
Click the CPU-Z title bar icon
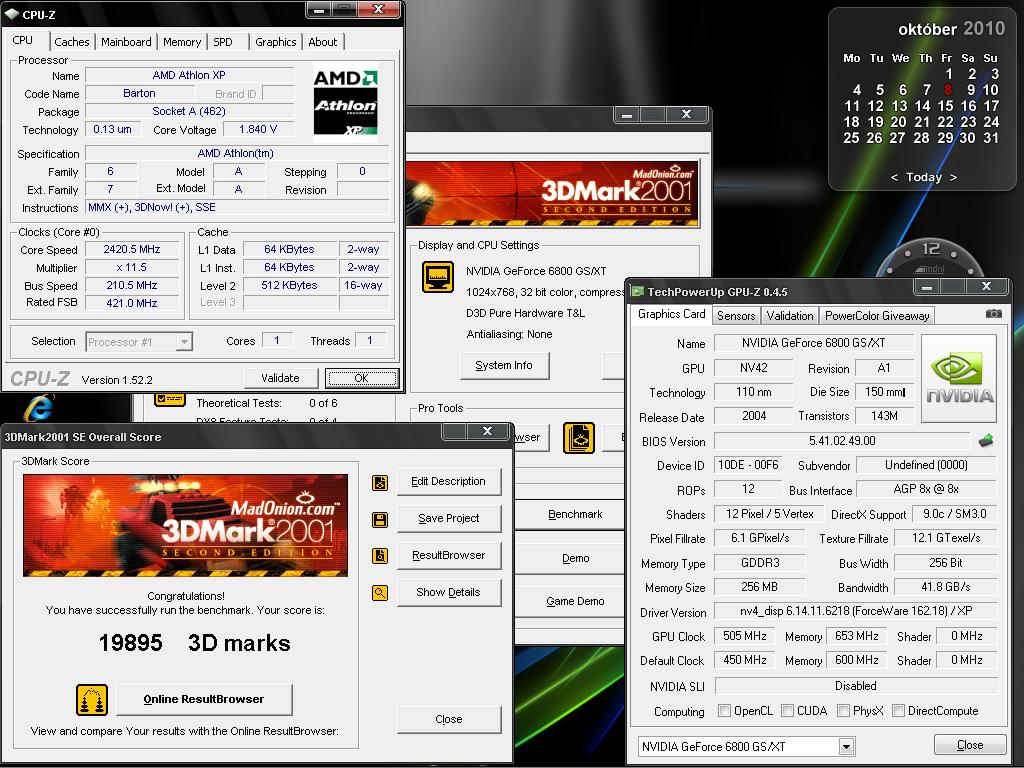click(12, 14)
